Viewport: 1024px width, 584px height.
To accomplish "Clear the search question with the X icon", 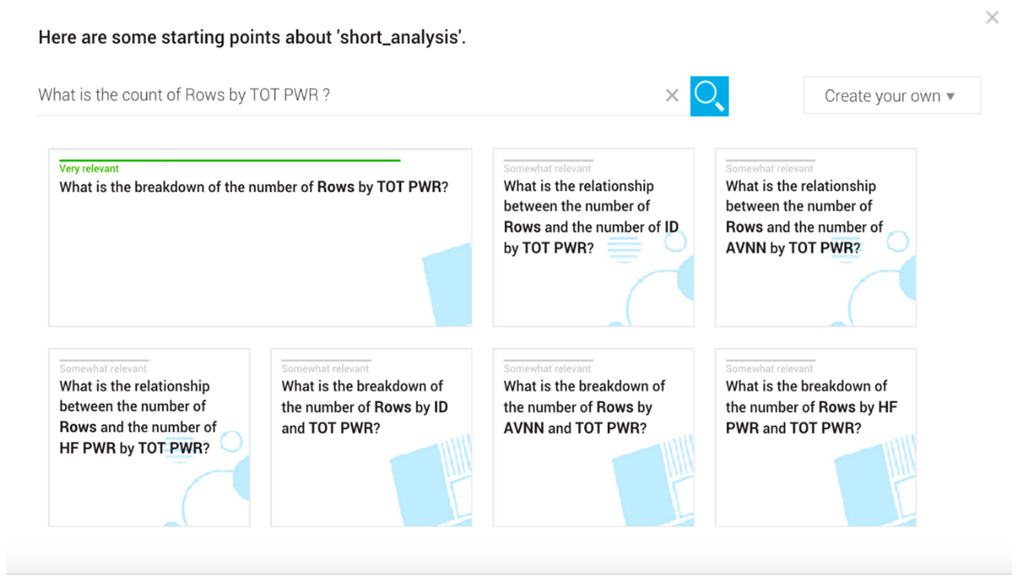I will (x=672, y=96).
